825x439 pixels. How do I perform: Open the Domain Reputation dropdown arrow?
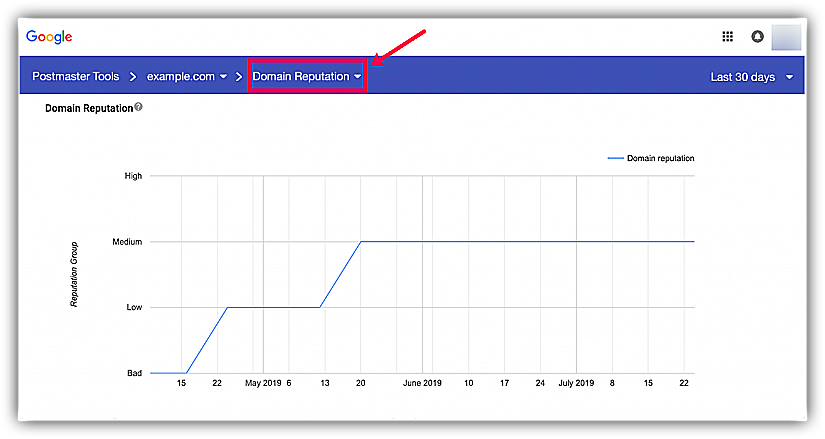click(x=357, y=77)
